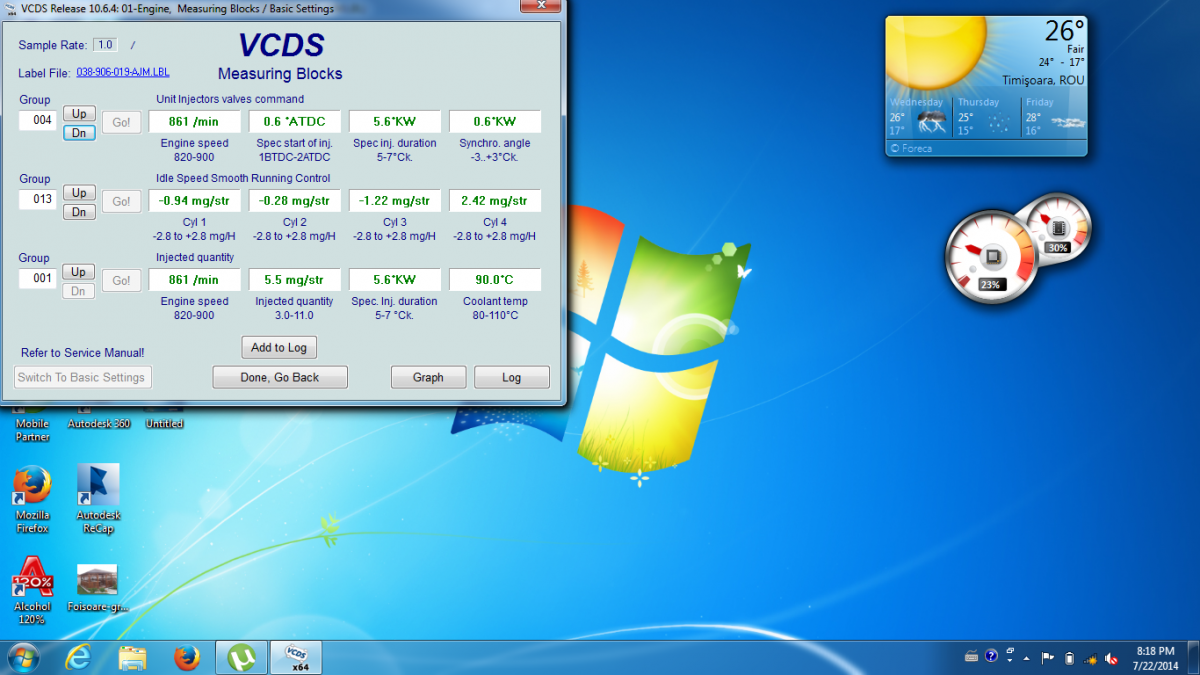
Task: Open uTorrent from the taskbar
Action: point(241,657)
